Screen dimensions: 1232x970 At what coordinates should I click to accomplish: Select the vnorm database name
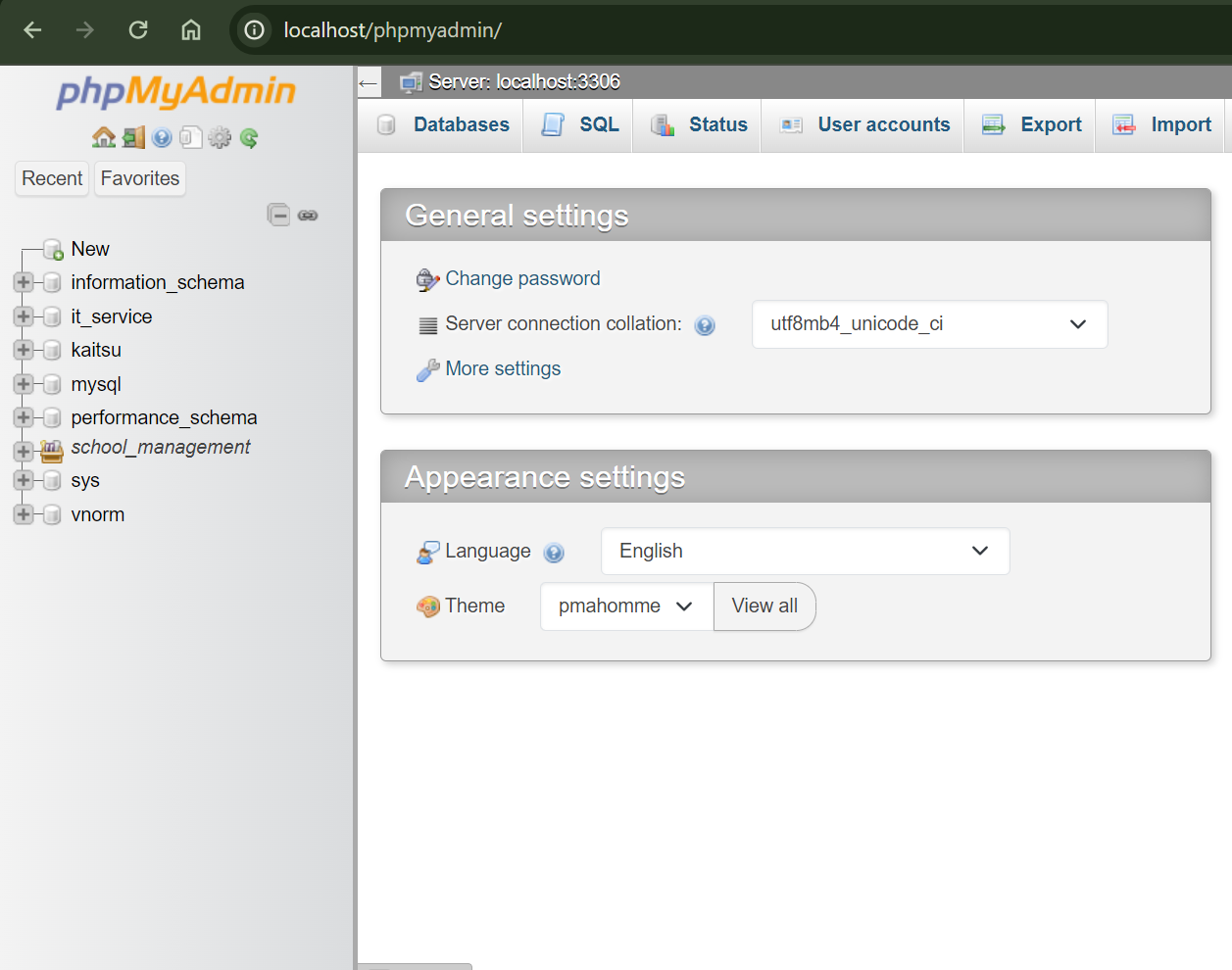98,514
